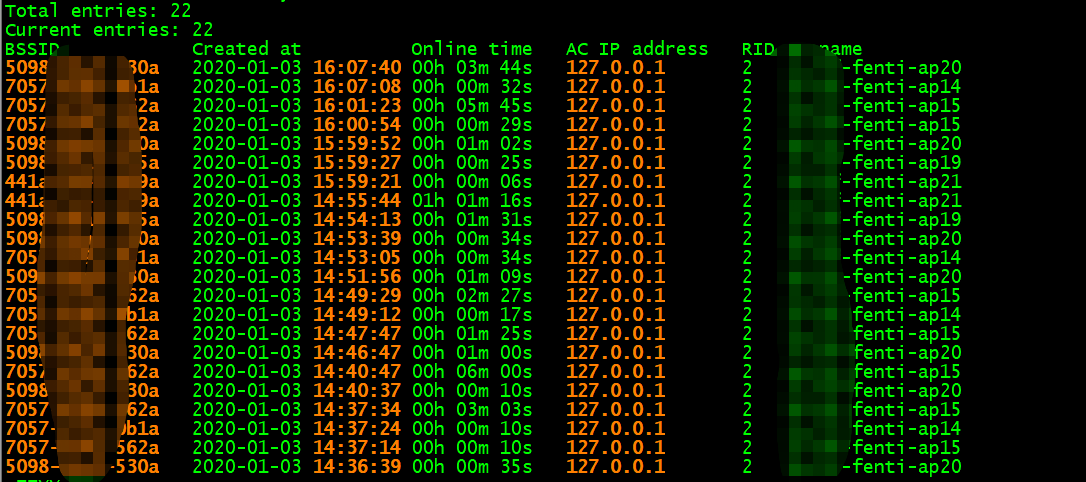Click the timestamp 16:07:40
Viewport: 1086px width, 482px height.
tap(357, 68)
